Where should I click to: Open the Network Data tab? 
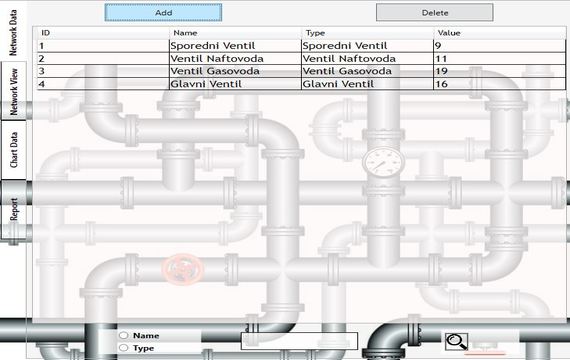coord(13,32)
